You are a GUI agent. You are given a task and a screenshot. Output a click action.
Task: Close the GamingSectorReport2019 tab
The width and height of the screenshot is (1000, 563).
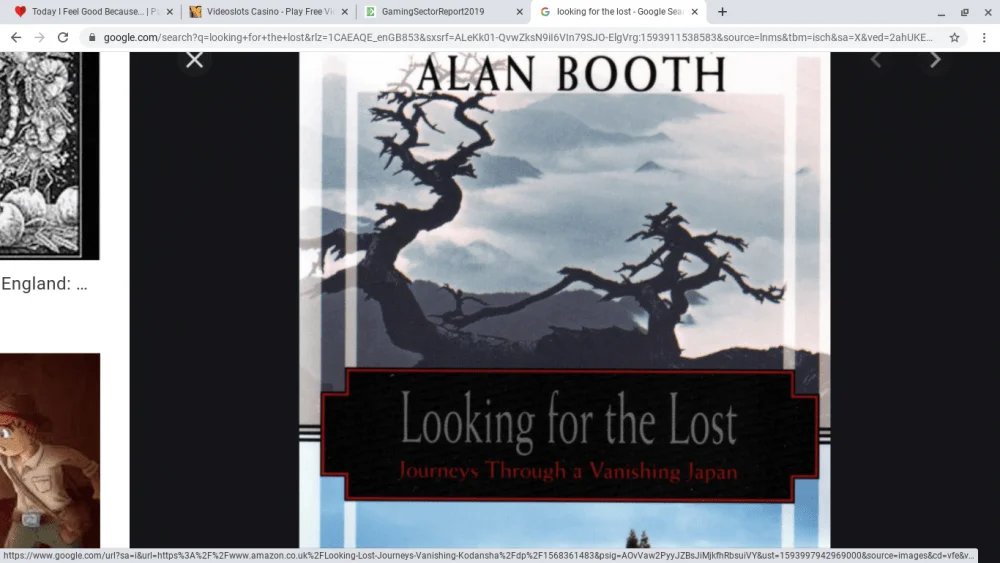519,11
